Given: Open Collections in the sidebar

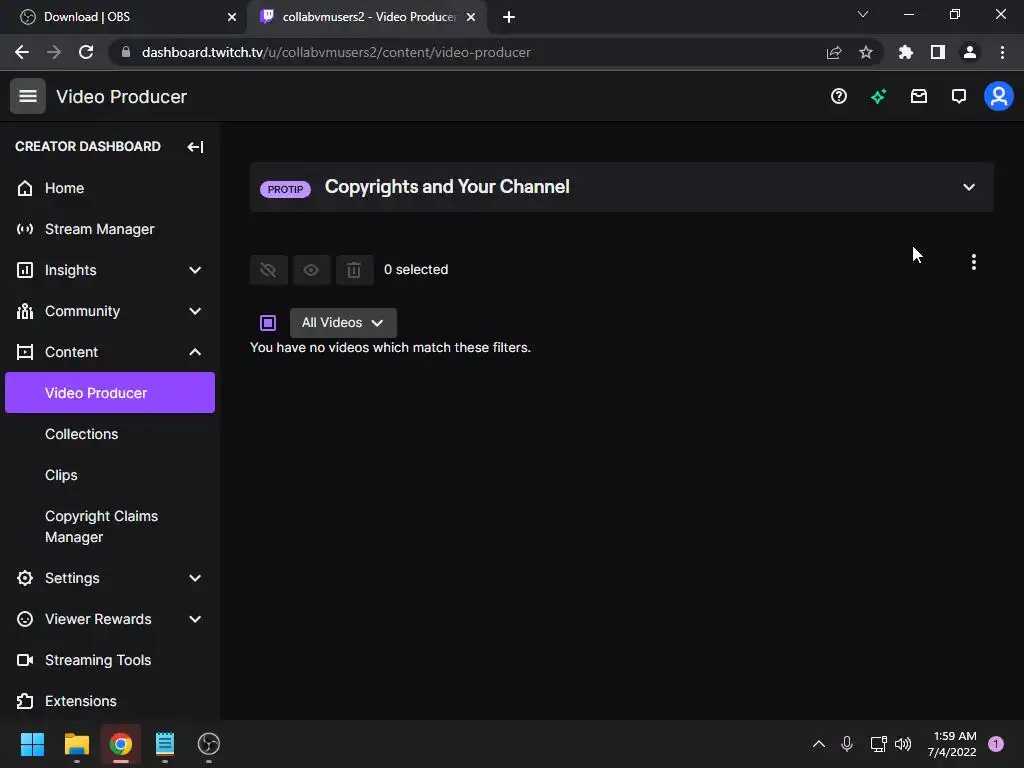Looking at the screenshot, I should pyautogui.click(x=82, y=434).
